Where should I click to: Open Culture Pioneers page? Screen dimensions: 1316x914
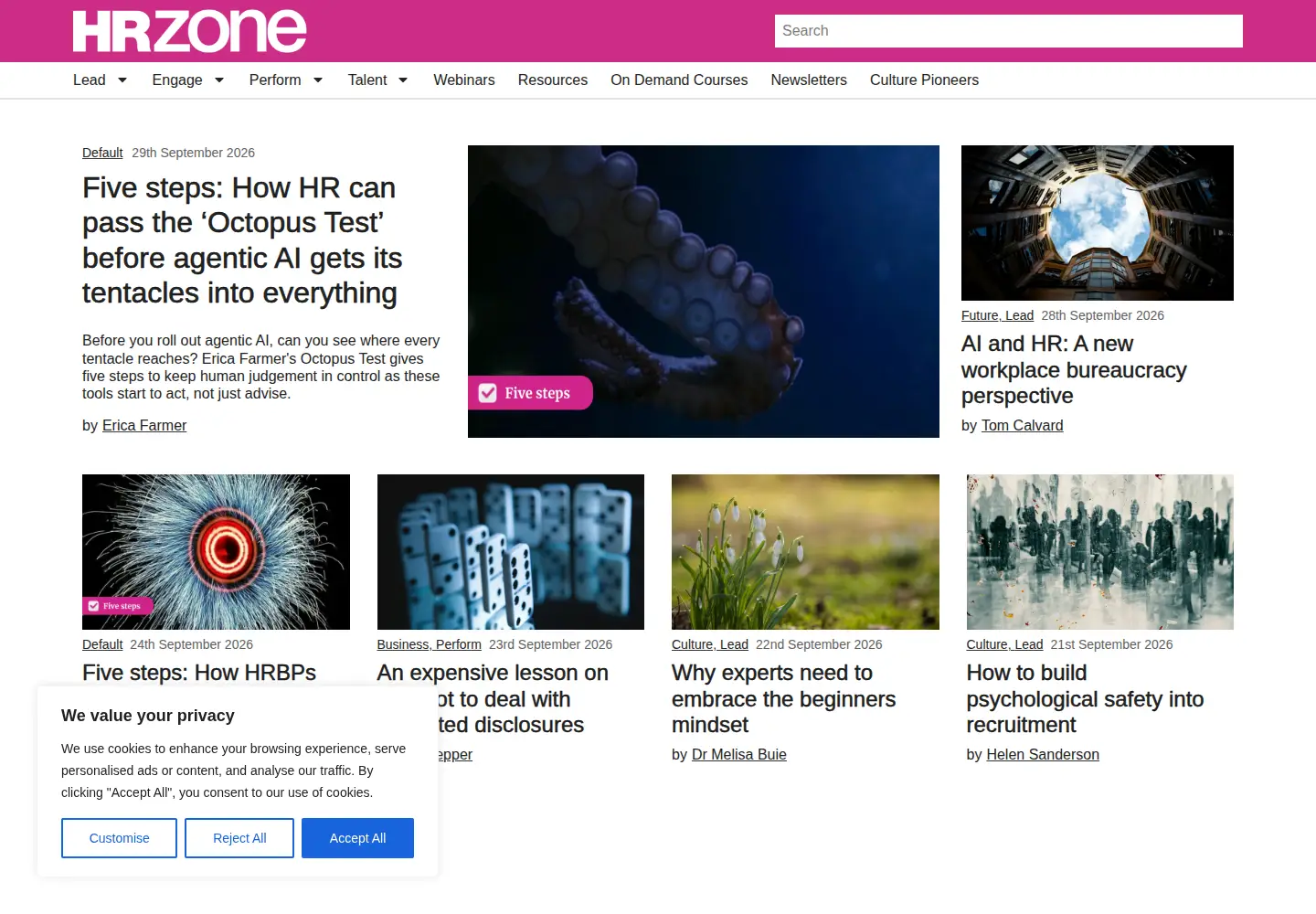924,80
